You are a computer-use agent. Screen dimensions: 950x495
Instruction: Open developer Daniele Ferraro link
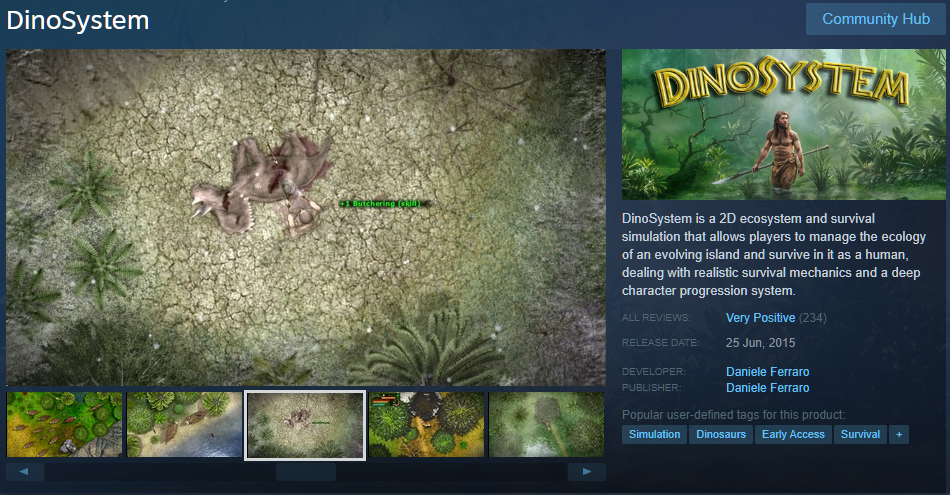[x=768, y=371]
